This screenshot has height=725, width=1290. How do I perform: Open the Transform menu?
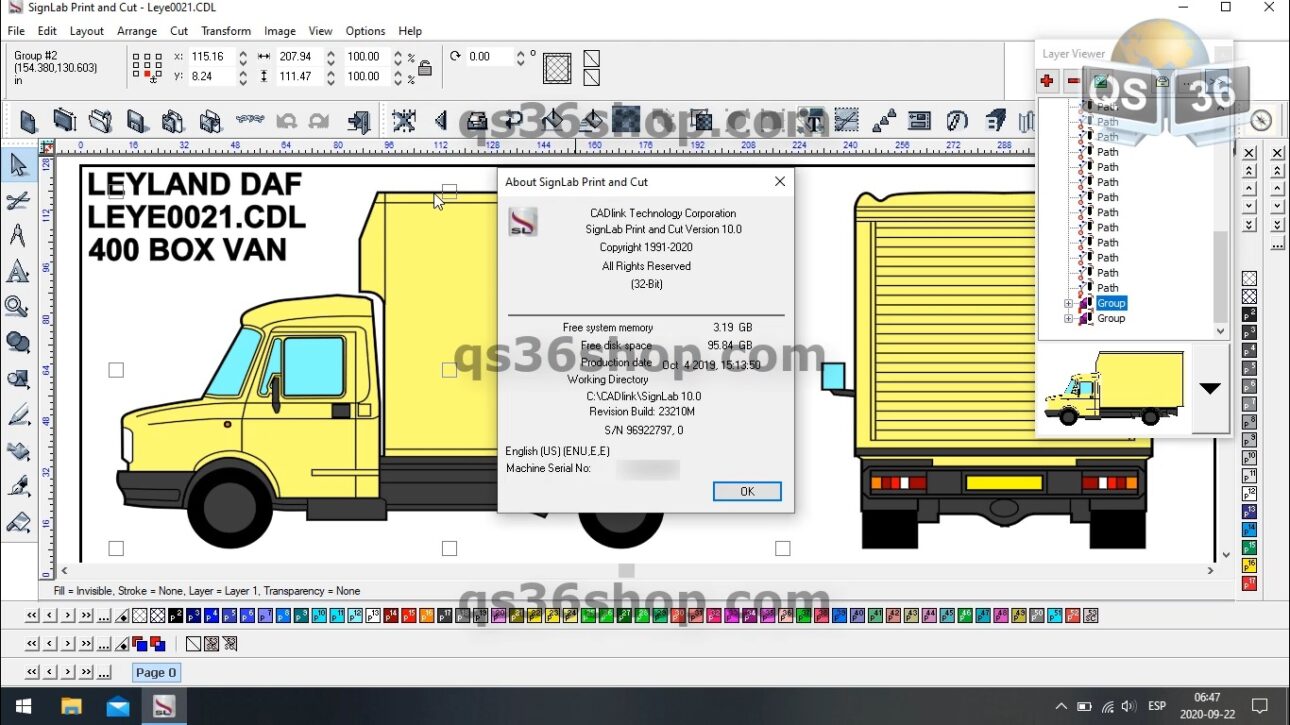[226, 31]
